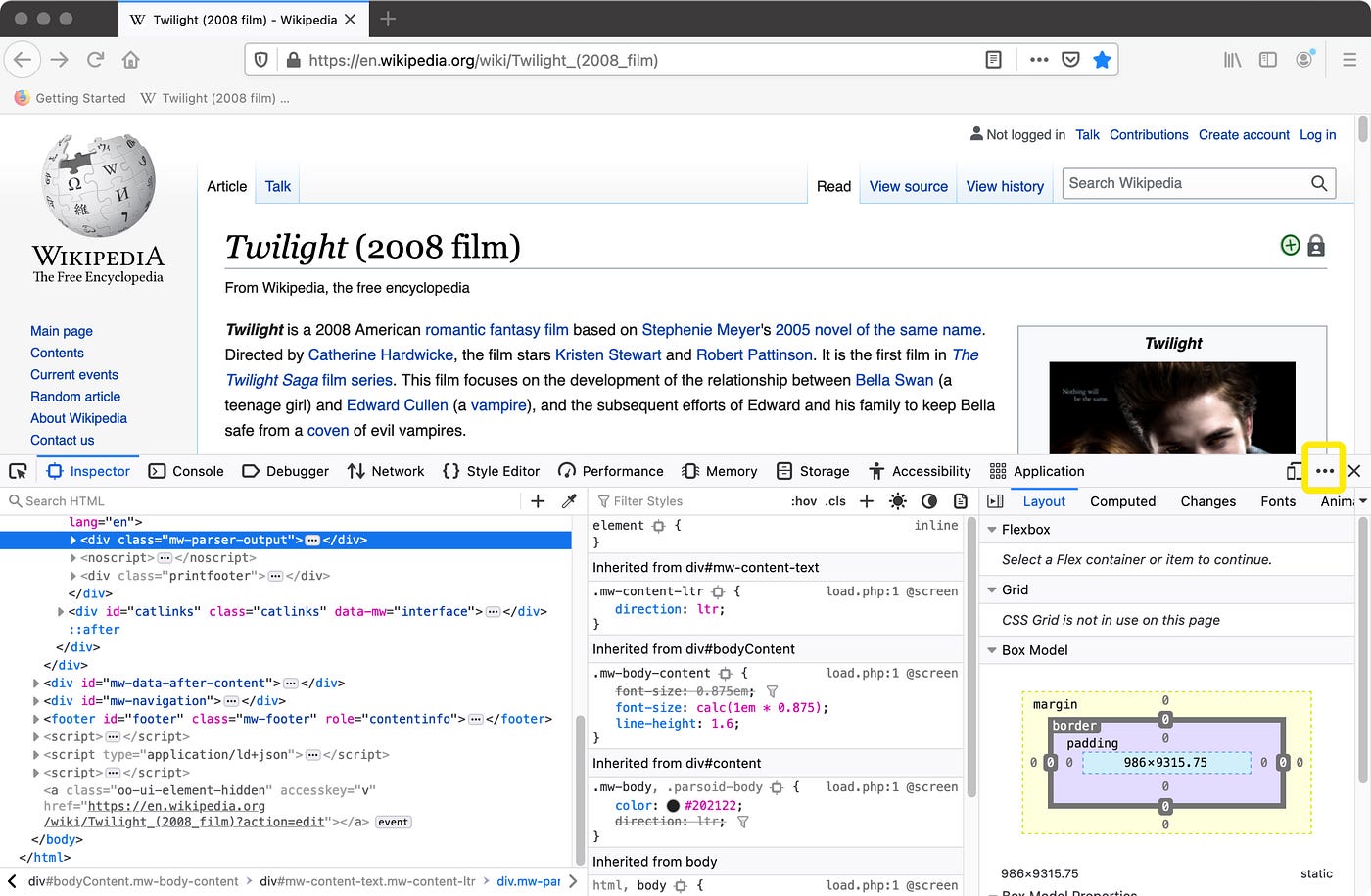Click the Wikipedia search magnifier icon
This screenshot has height=896, width=1371.
[x=1319, y=183]
